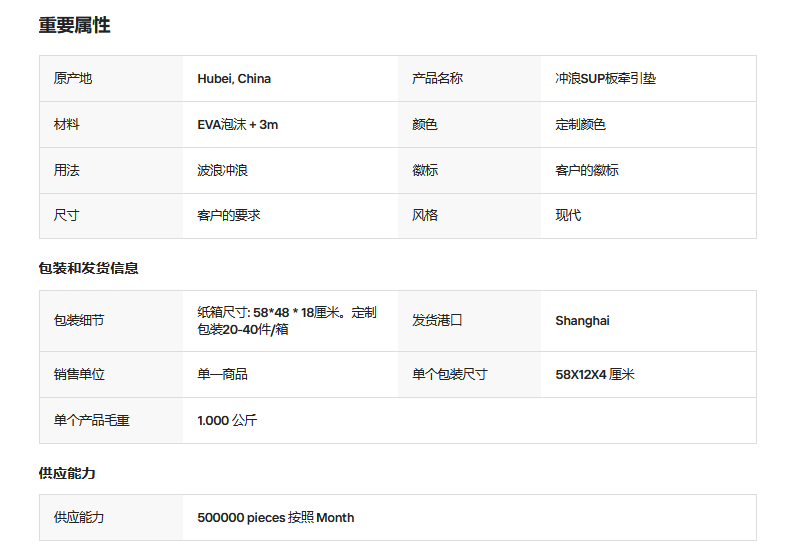This screenshot has height=554, width=795.
Task: Select the 500000 pieces 按照 Month value
Action: coord(275,518)
